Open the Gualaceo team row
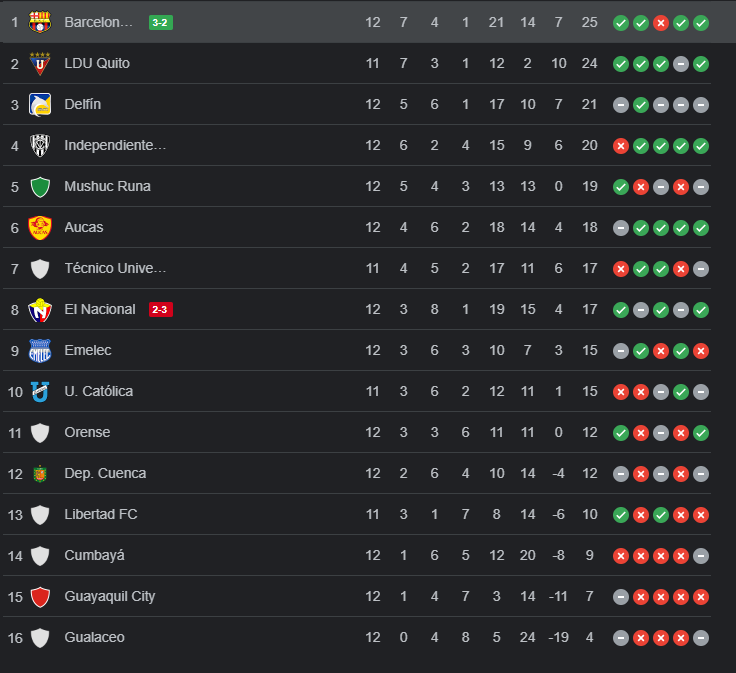The image size is (736, 673). coord(94,637)
